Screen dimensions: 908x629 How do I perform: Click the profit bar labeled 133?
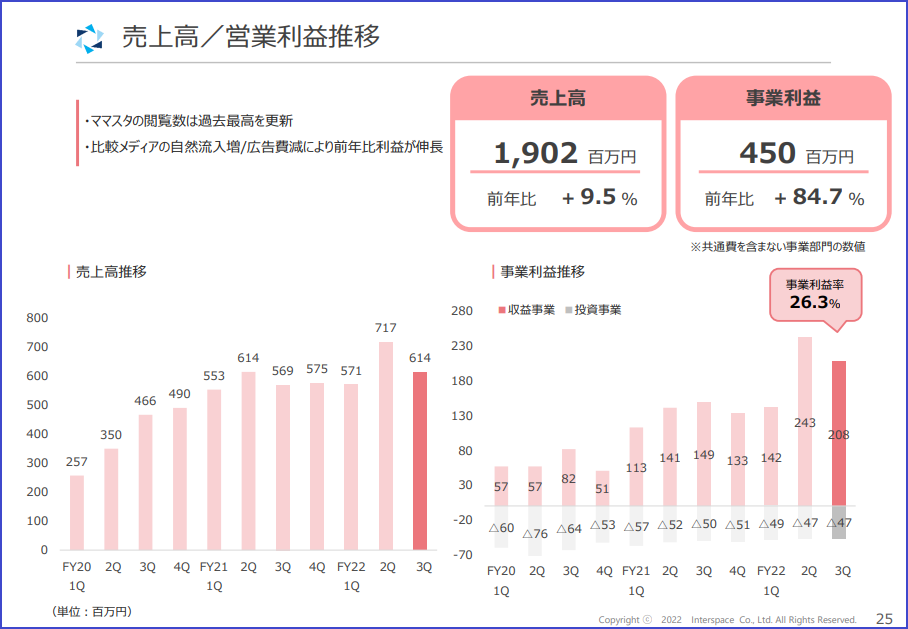tap(738, 459)
